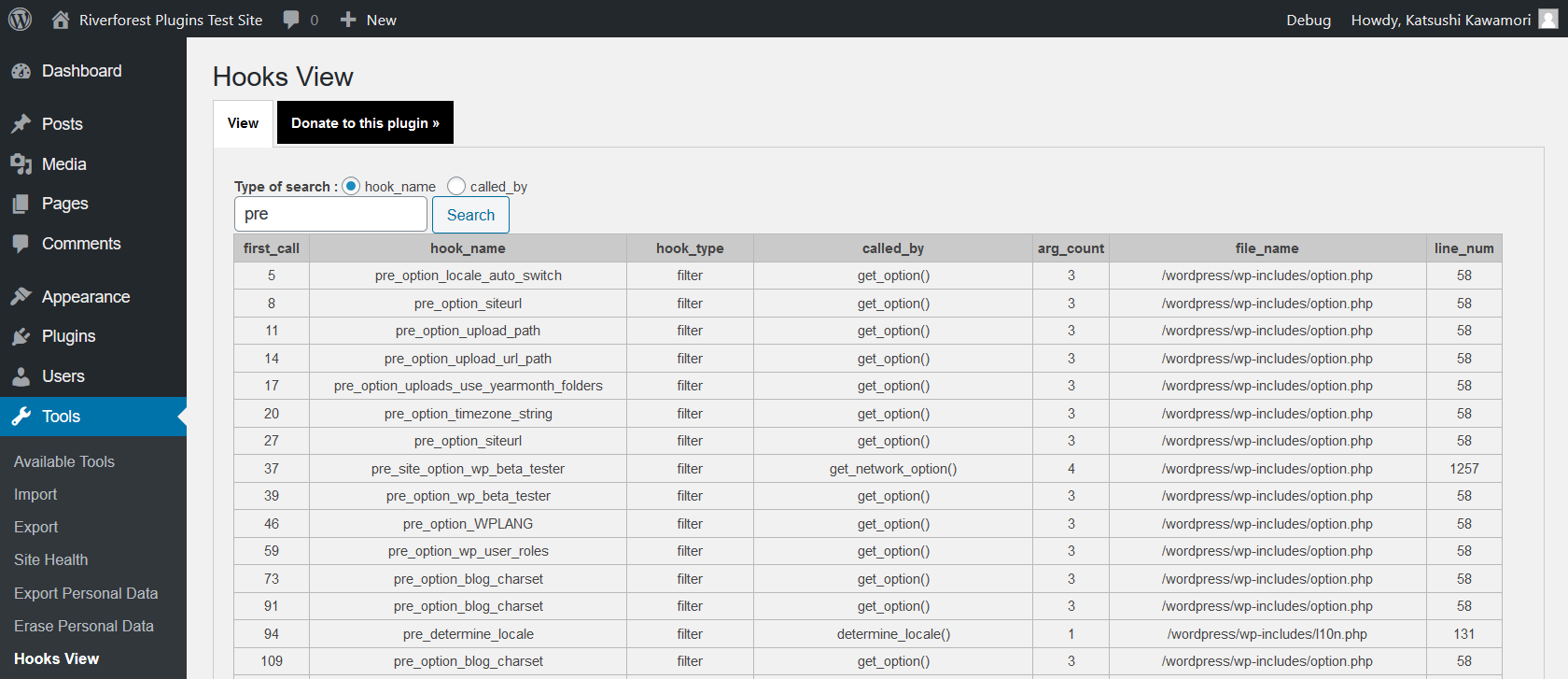This screenshot has height=679, width=1568.
Task: Open the comments bubble icon in admin bar
Action: click(291, 20)
